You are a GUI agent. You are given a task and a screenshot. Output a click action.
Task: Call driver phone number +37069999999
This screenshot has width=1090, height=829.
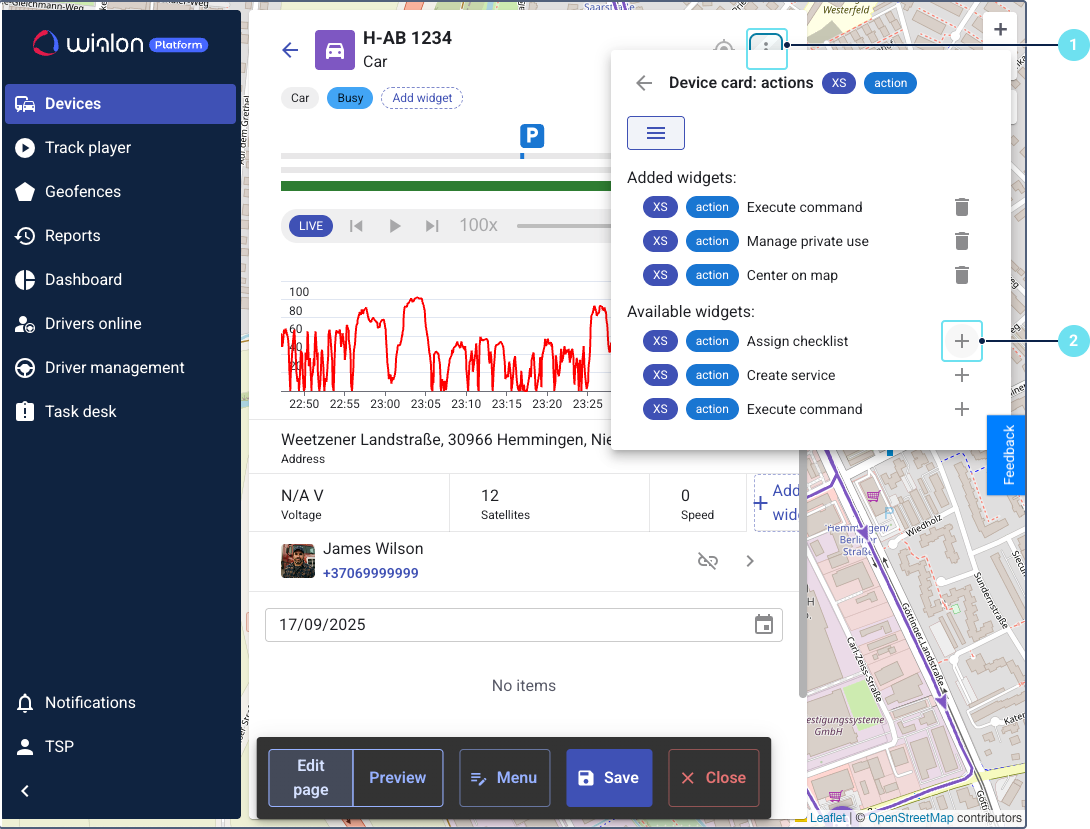point(370,573)
